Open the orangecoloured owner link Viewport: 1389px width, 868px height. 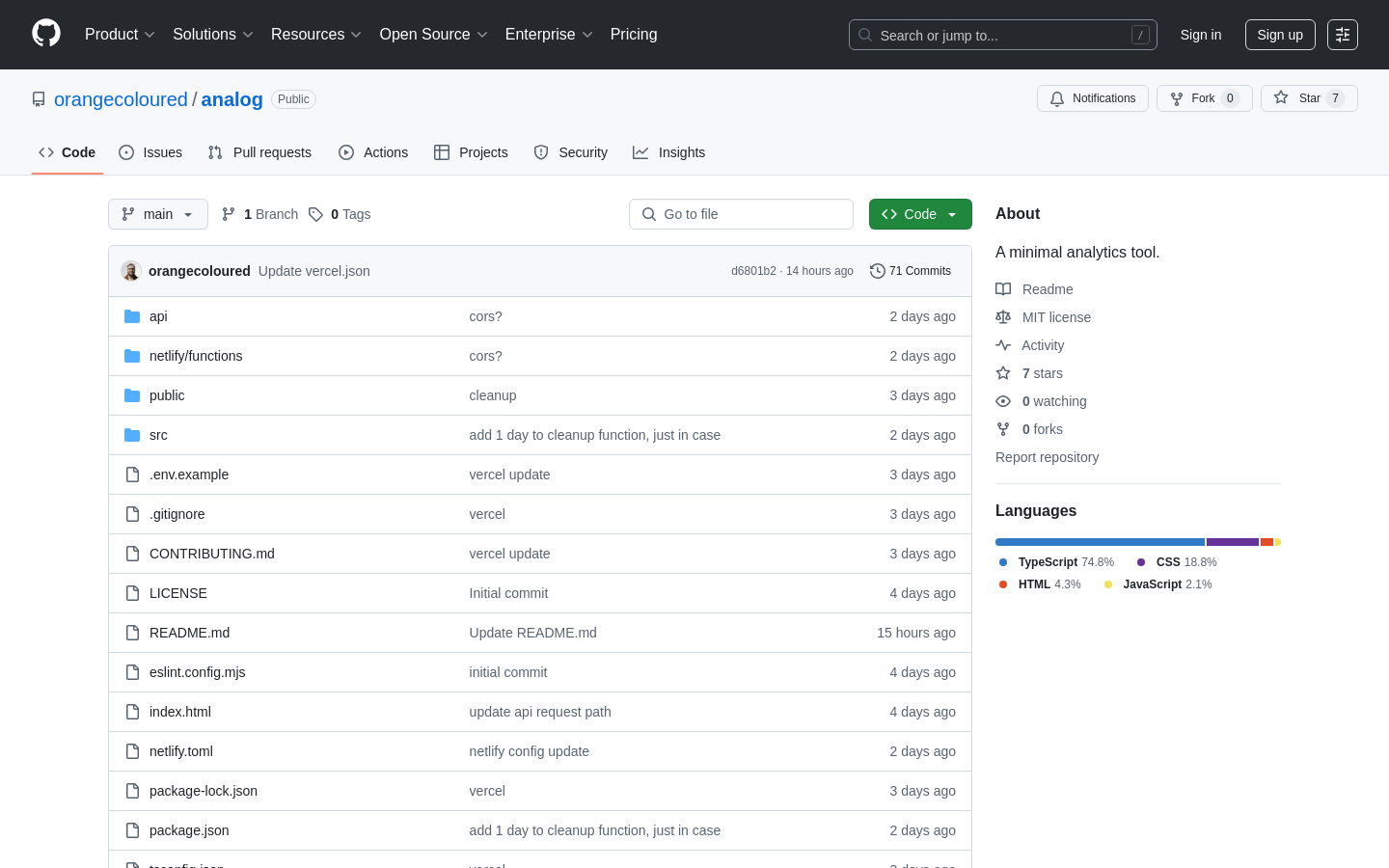tap(121, 99)
